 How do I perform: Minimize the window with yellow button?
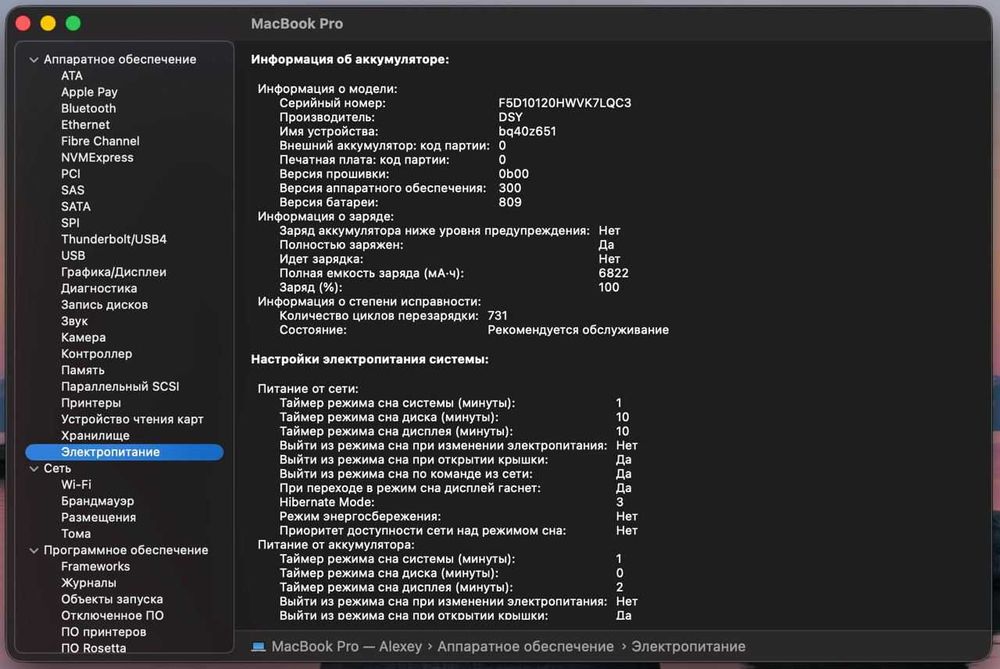[x=48, y=24]
